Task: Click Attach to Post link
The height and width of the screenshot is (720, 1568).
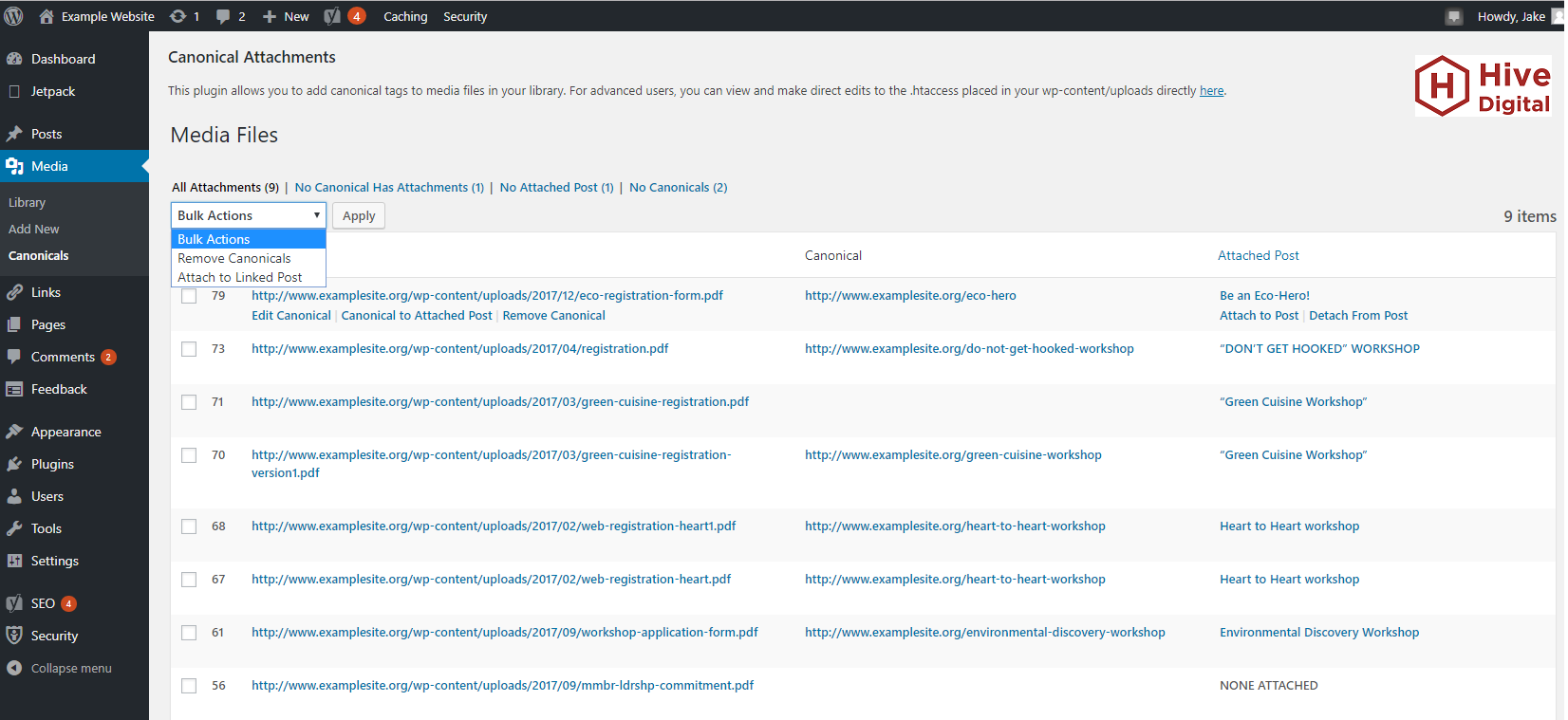Action: click(1259, 315)
